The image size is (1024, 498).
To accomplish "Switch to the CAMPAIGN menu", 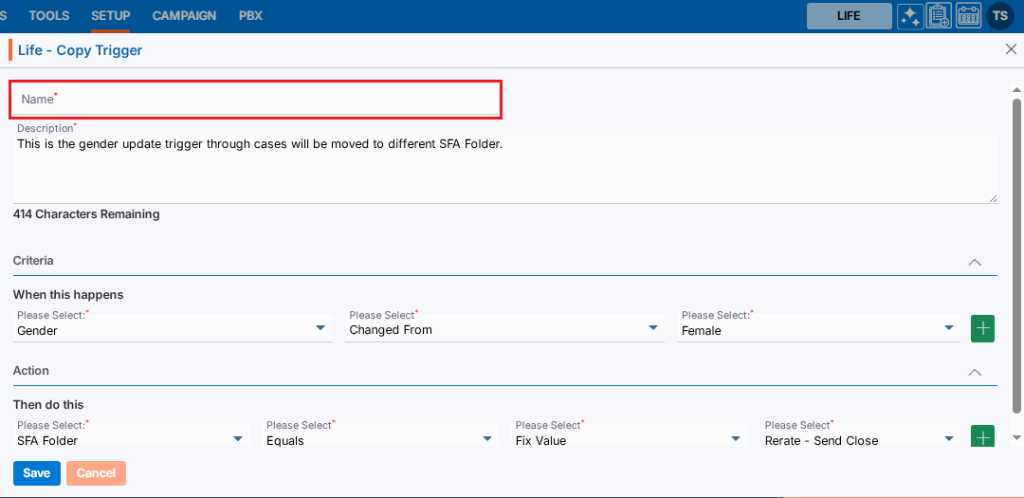I will click(184, 16).
